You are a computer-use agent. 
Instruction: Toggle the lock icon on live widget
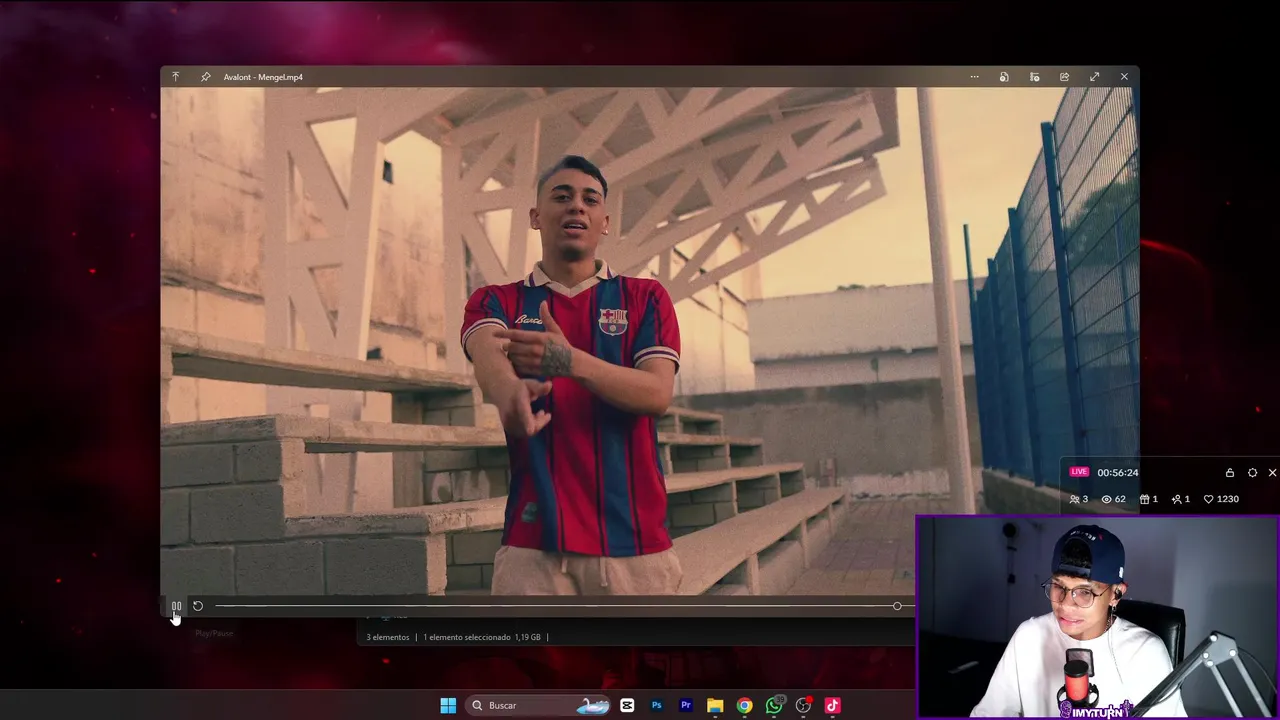tap(1230, 473)
